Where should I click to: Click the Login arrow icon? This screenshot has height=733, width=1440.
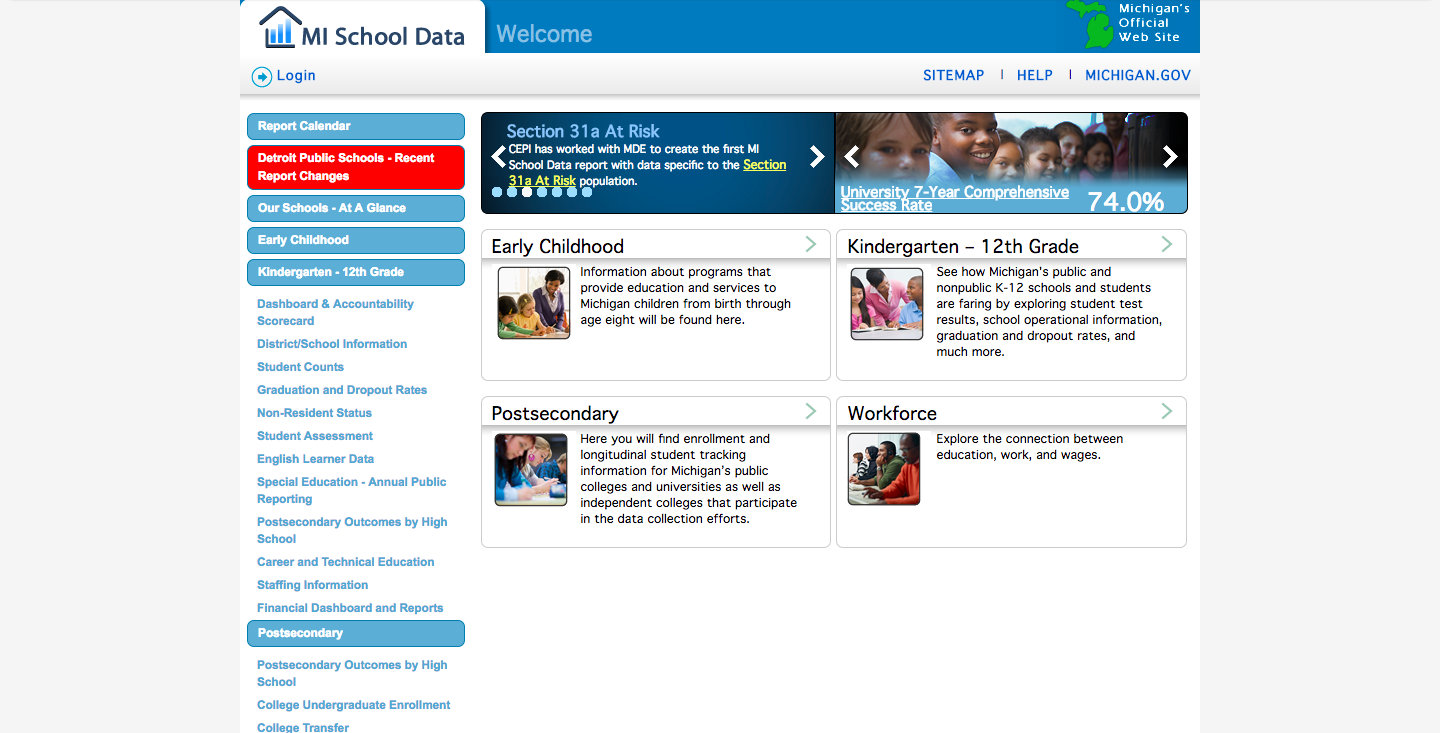coord(262,76)
